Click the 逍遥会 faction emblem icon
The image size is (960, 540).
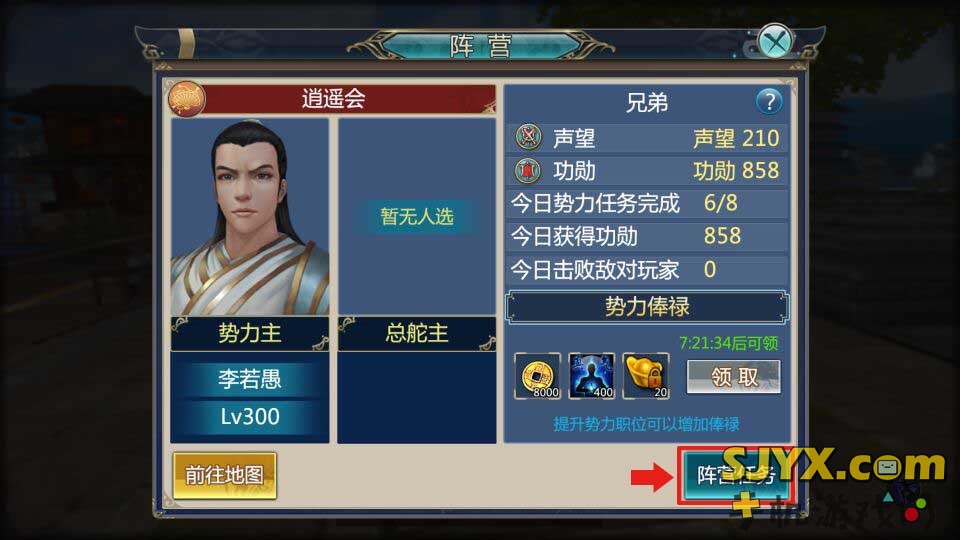pos(186,99)
